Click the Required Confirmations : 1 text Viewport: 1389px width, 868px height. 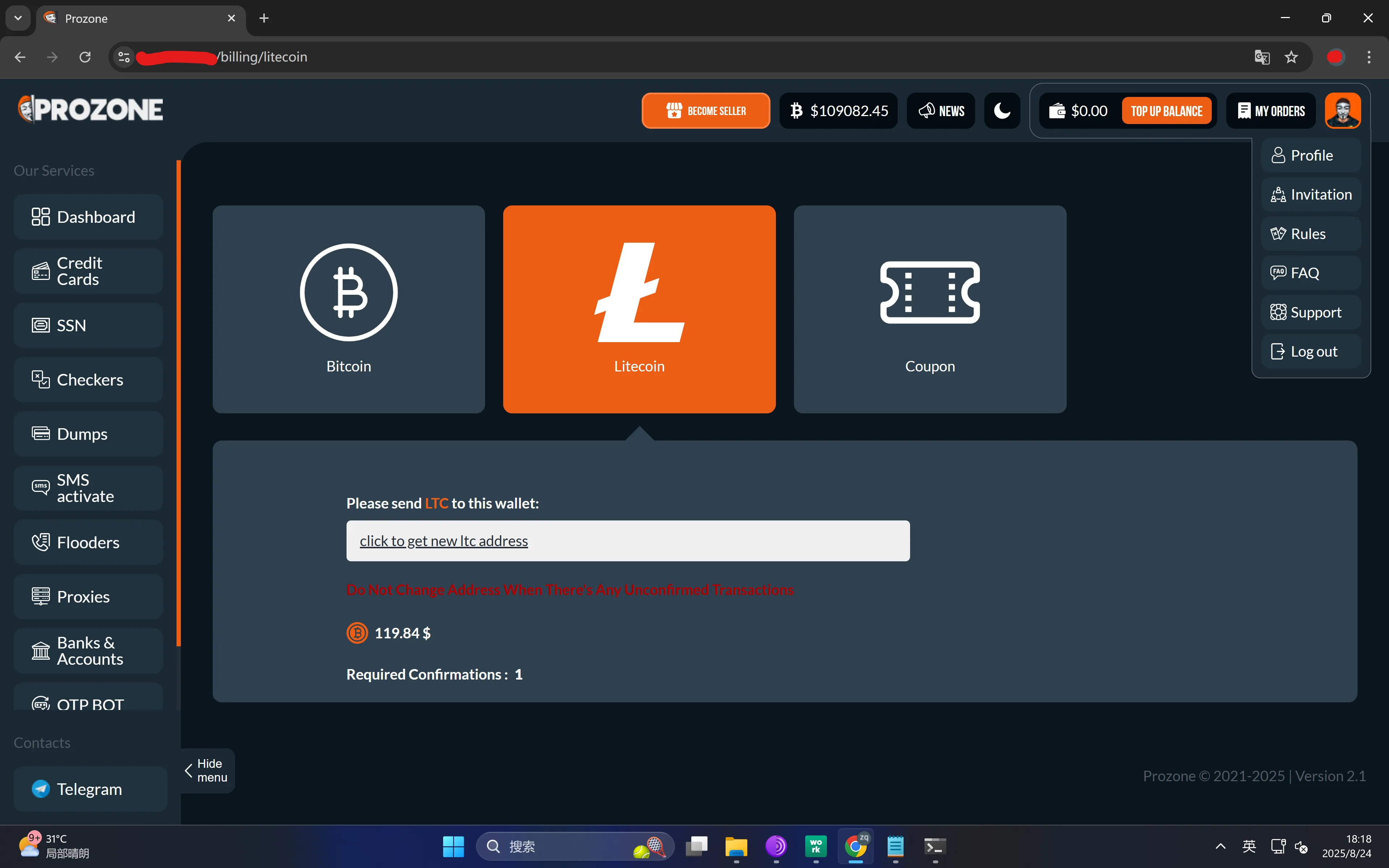click(434, 675)
